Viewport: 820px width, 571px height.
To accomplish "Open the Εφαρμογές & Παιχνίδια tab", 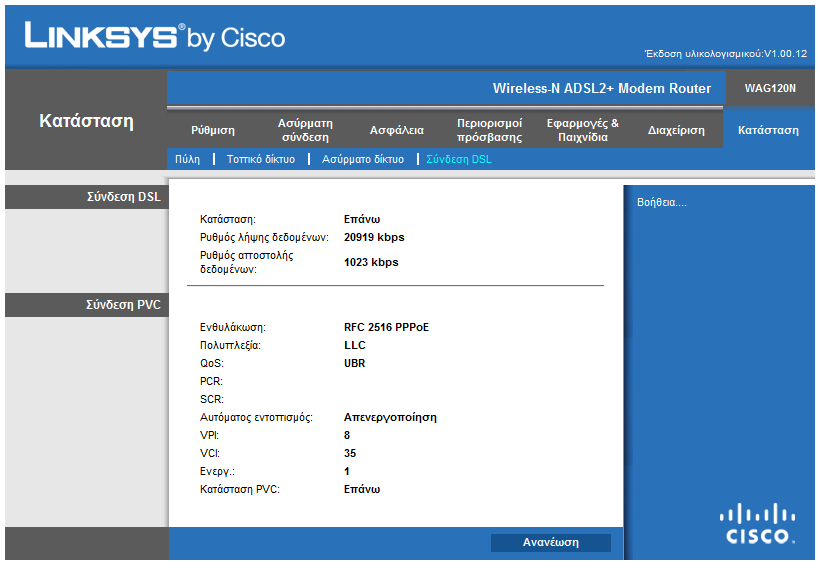I will pos(583,130).
